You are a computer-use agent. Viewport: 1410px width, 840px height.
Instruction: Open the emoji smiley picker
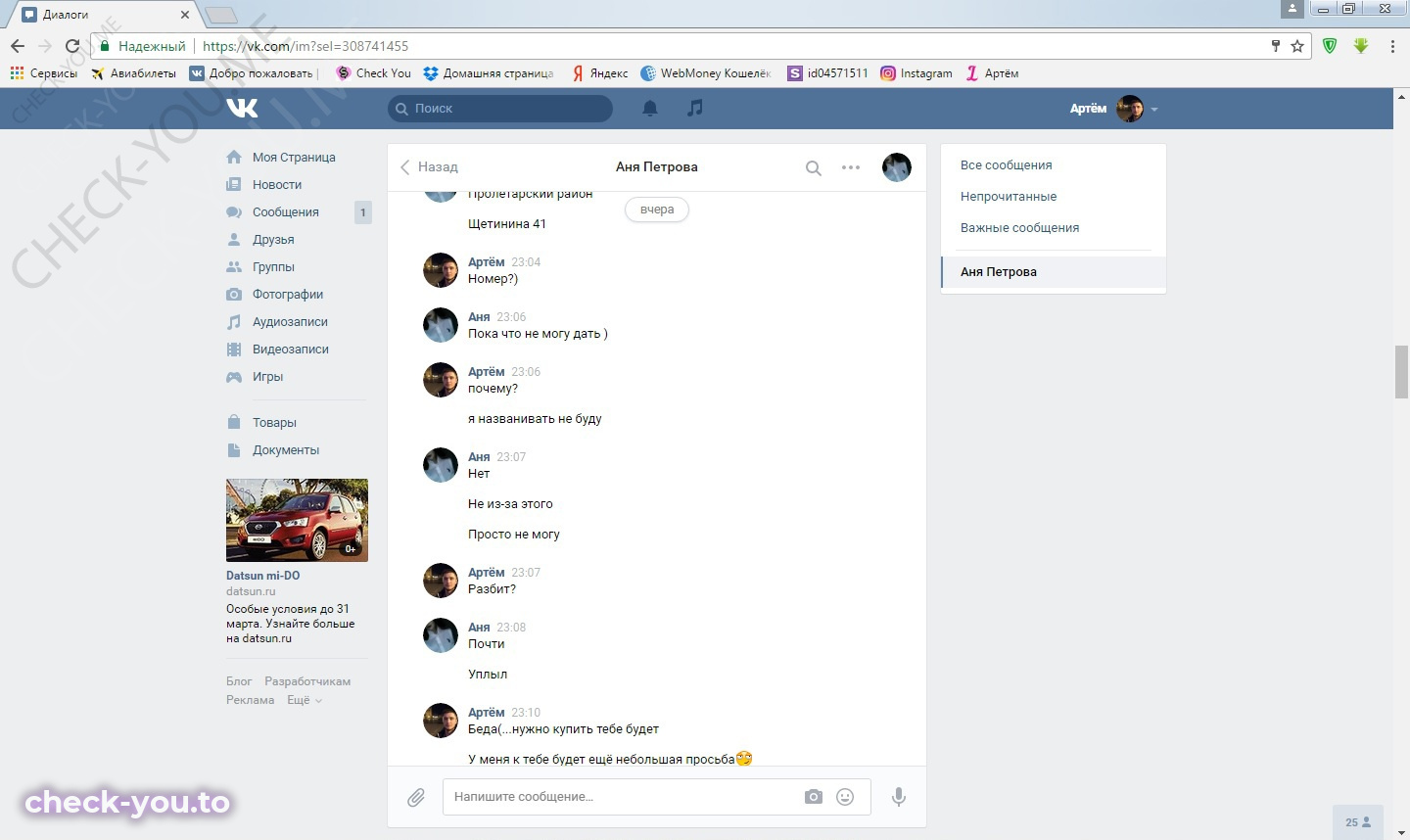[x=845, y=797]
